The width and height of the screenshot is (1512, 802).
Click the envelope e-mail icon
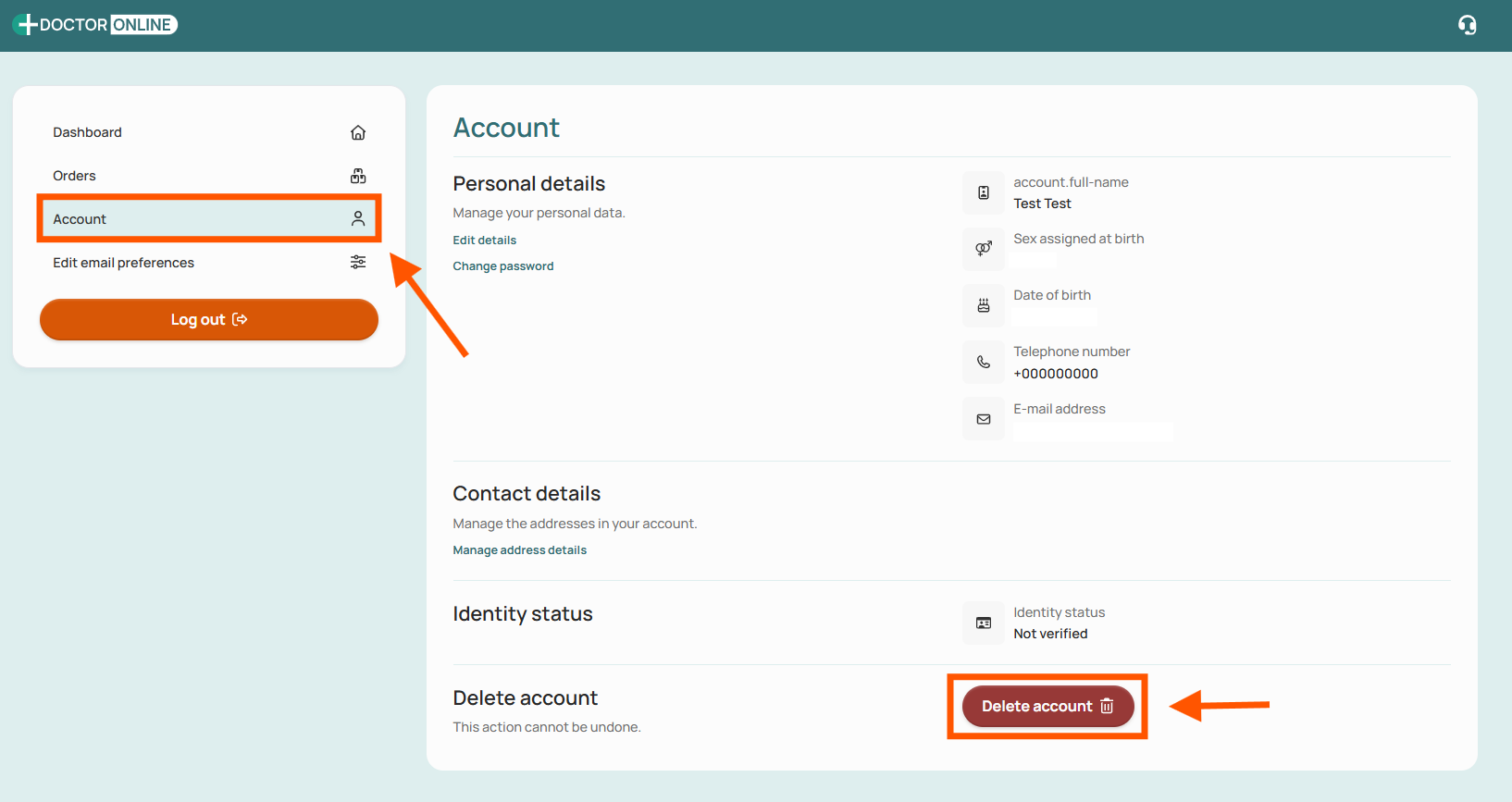click(984, 419)
